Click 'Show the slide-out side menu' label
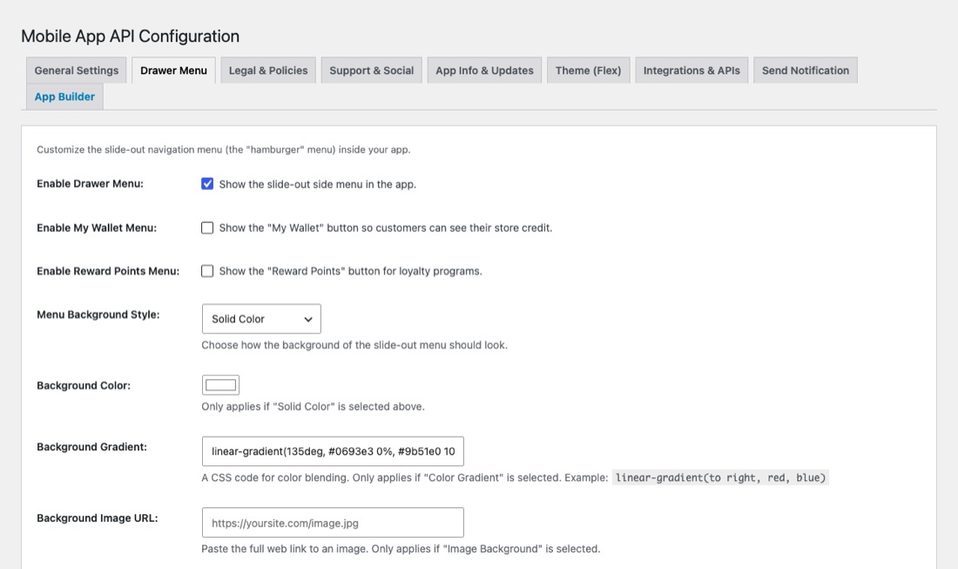The width and height of the screenshot is (958, 569). tap(318, 185)
